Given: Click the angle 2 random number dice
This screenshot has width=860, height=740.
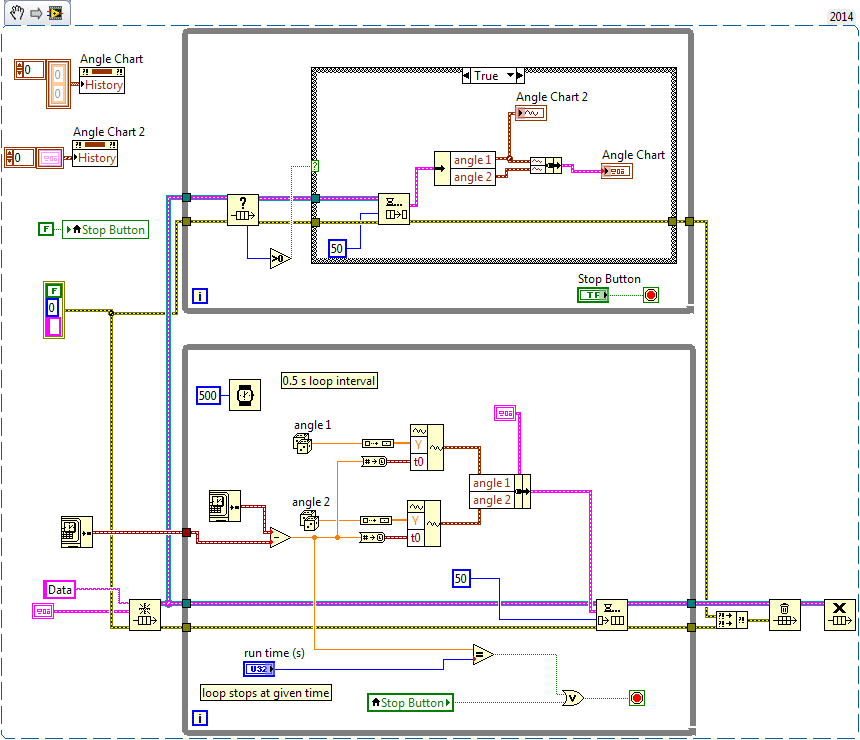Looking at the screenshot, I should [309, 520].
